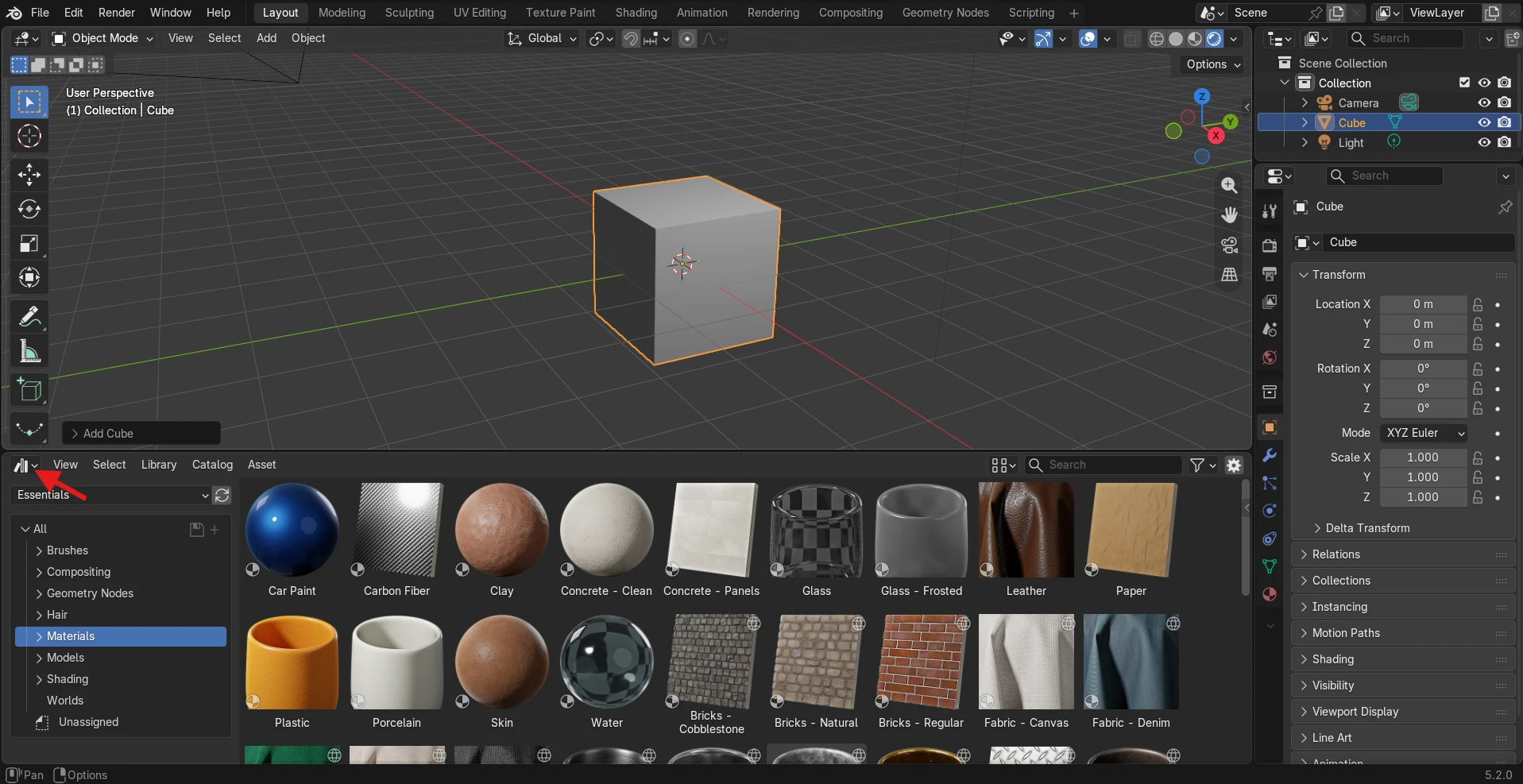Activate the Move tool
Screen dimensions: 1523x784
coord(29,175)
